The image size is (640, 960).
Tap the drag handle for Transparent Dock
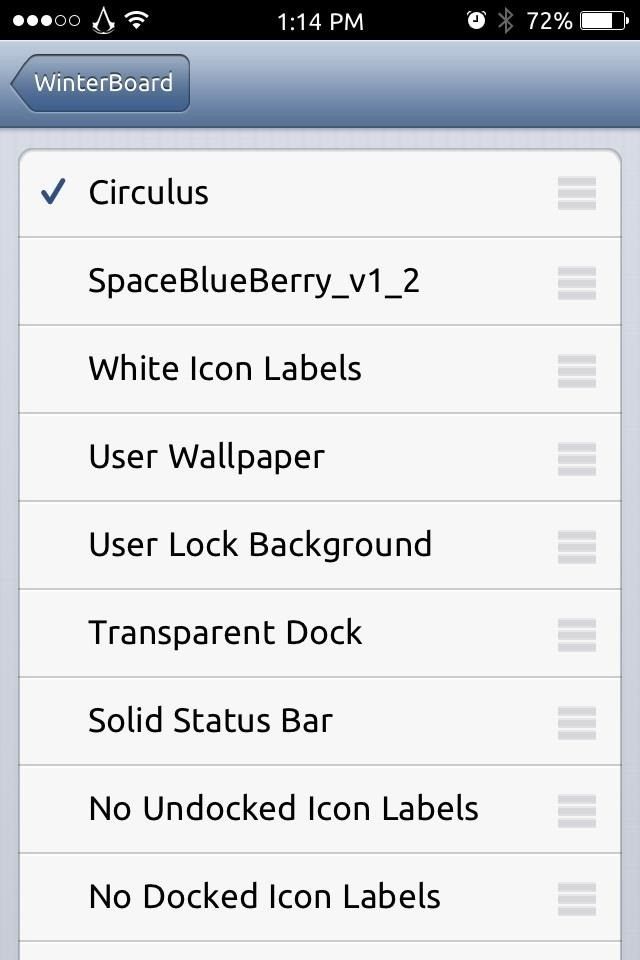pyautogui.click(x=576, y=633)
